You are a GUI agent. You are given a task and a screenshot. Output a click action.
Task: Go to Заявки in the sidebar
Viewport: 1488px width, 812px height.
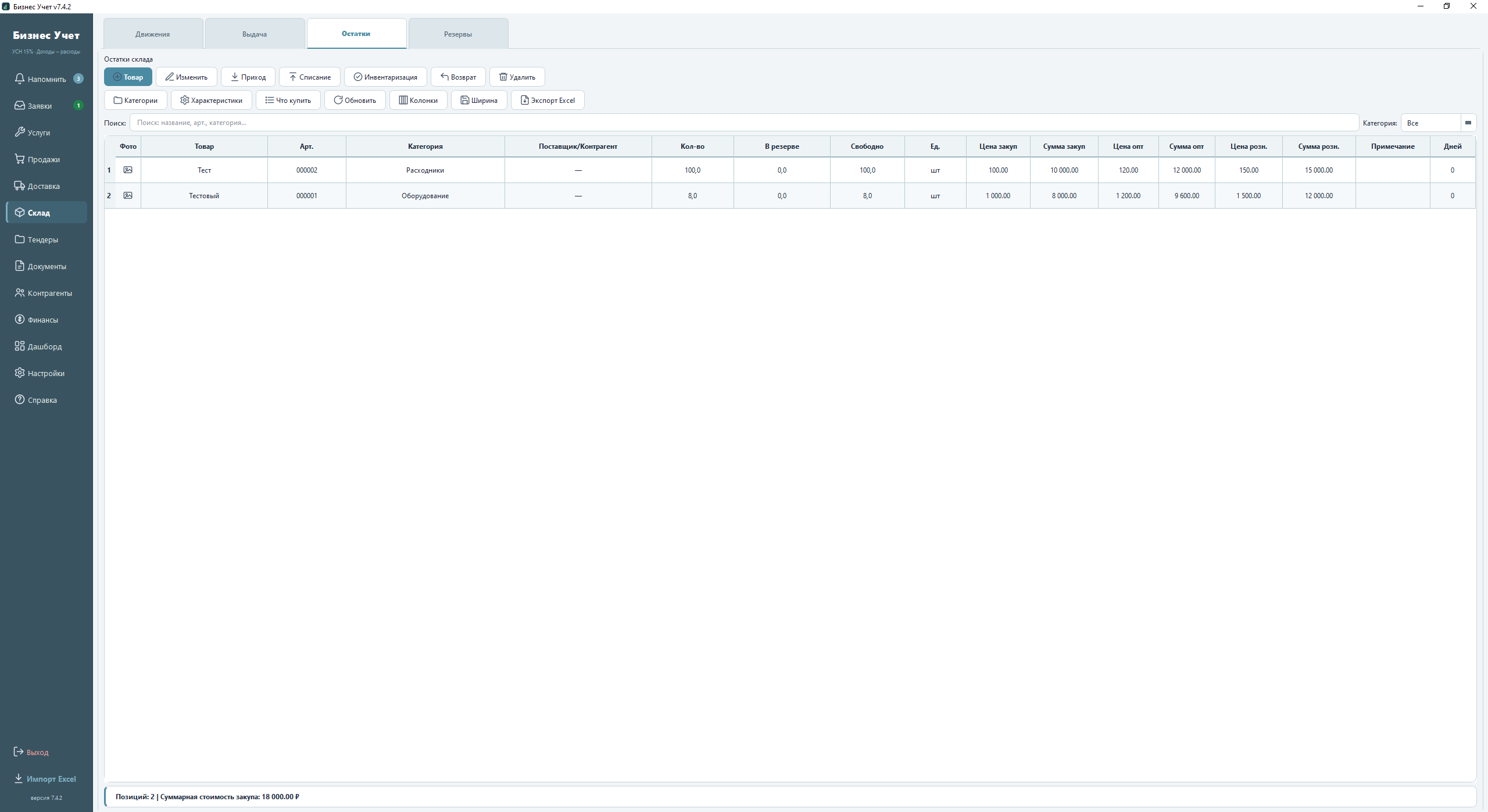(46, 106)
